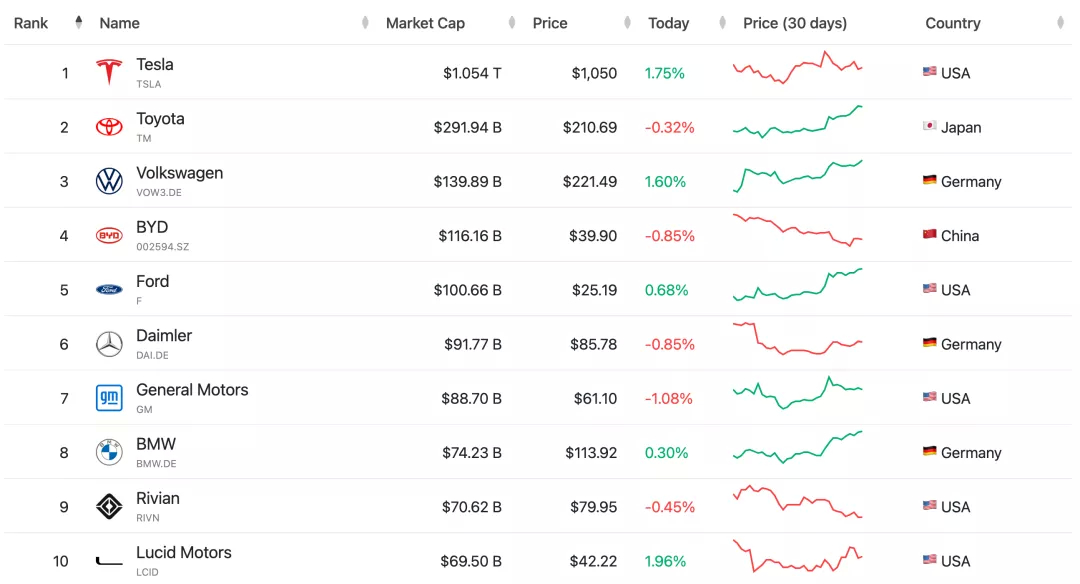Click Tesla's 30-day price chart

click(x=797, y=68)
